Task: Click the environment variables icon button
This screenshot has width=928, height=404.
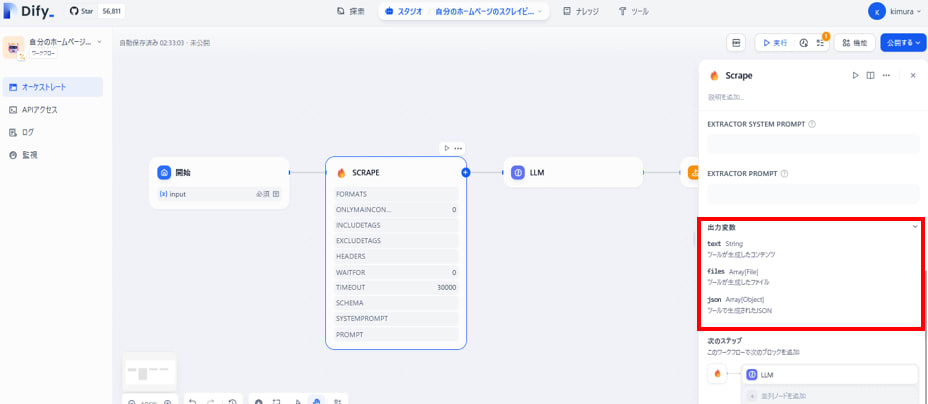Action: coord(736,43)
